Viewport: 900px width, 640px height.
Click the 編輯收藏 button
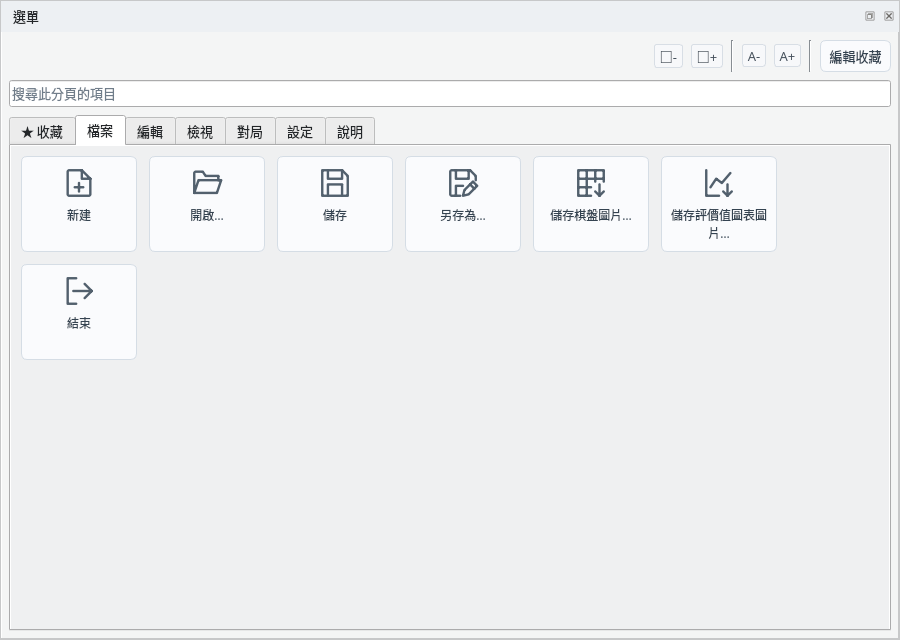[855, 56]
